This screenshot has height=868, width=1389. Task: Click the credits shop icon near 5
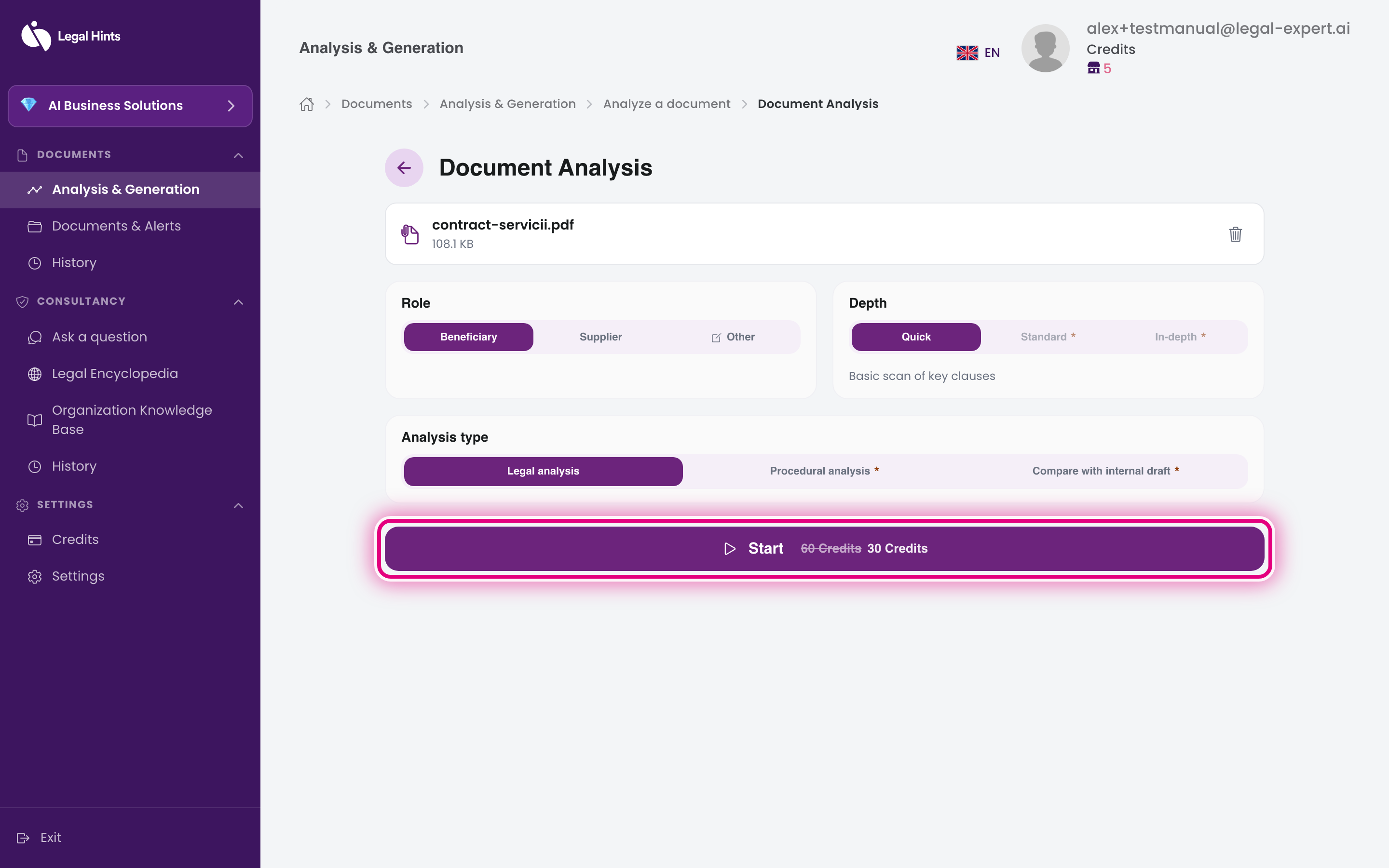click(x=1093, y=68)
